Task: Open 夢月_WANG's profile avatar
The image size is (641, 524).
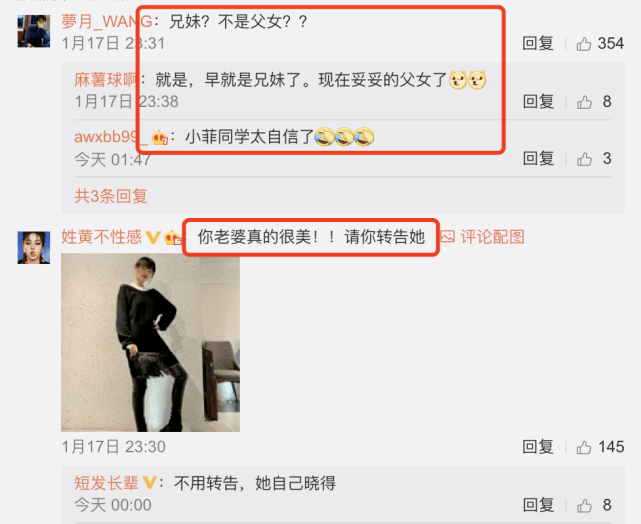Action: point(34,31)
